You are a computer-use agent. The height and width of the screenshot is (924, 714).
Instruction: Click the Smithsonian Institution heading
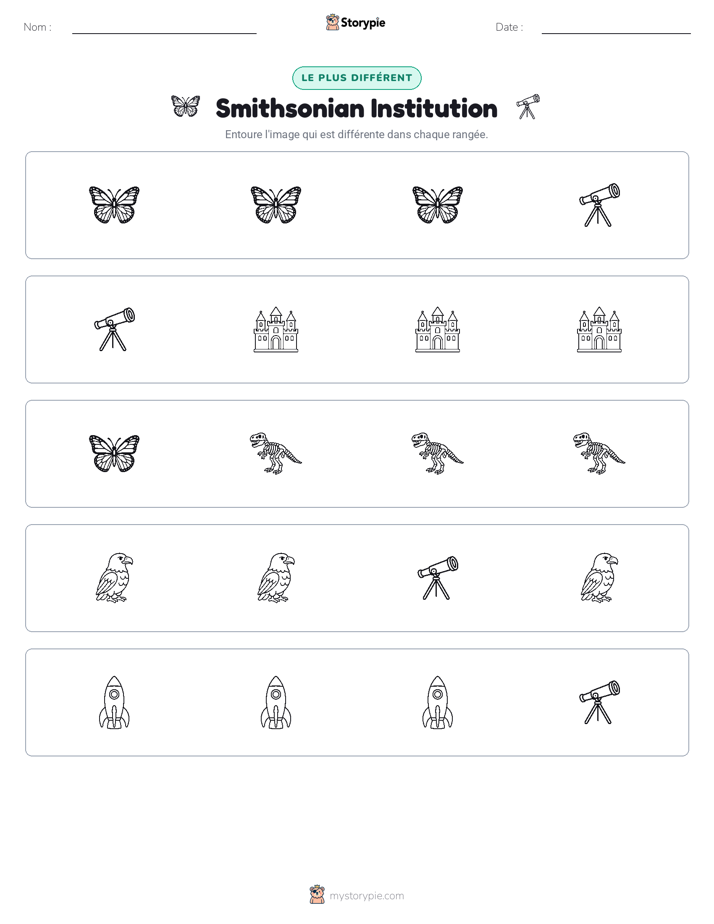click(x=356, y=108)
